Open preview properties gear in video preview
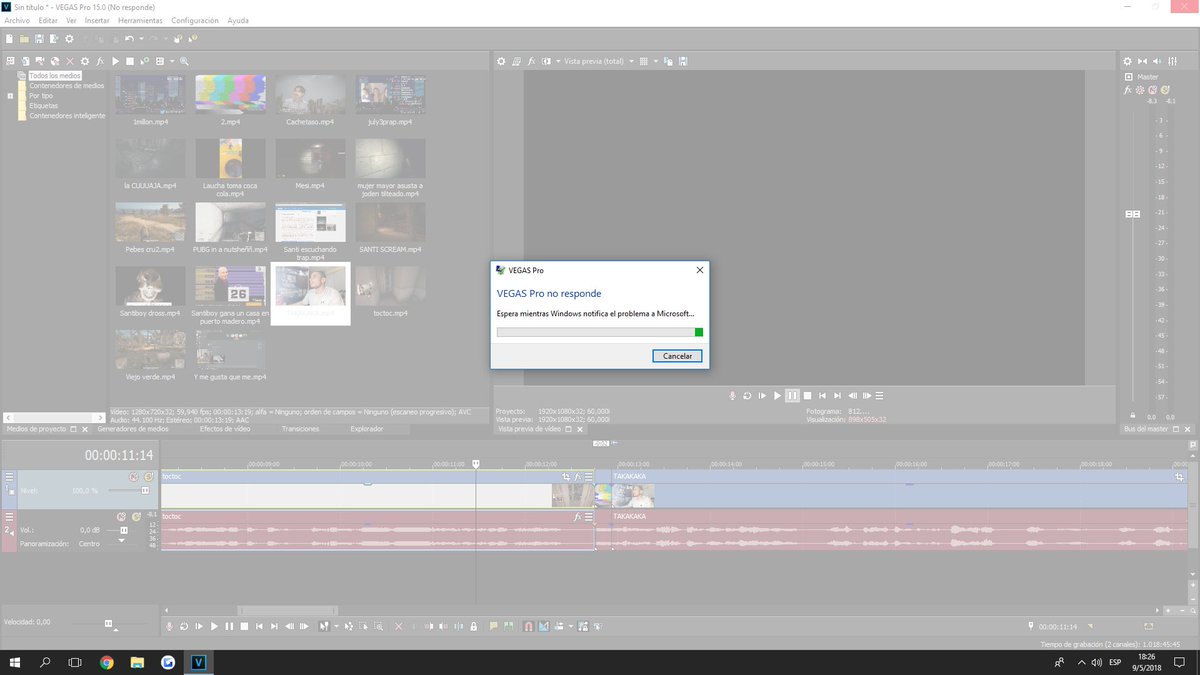The image size is (1200, 675). coord(501,61)
